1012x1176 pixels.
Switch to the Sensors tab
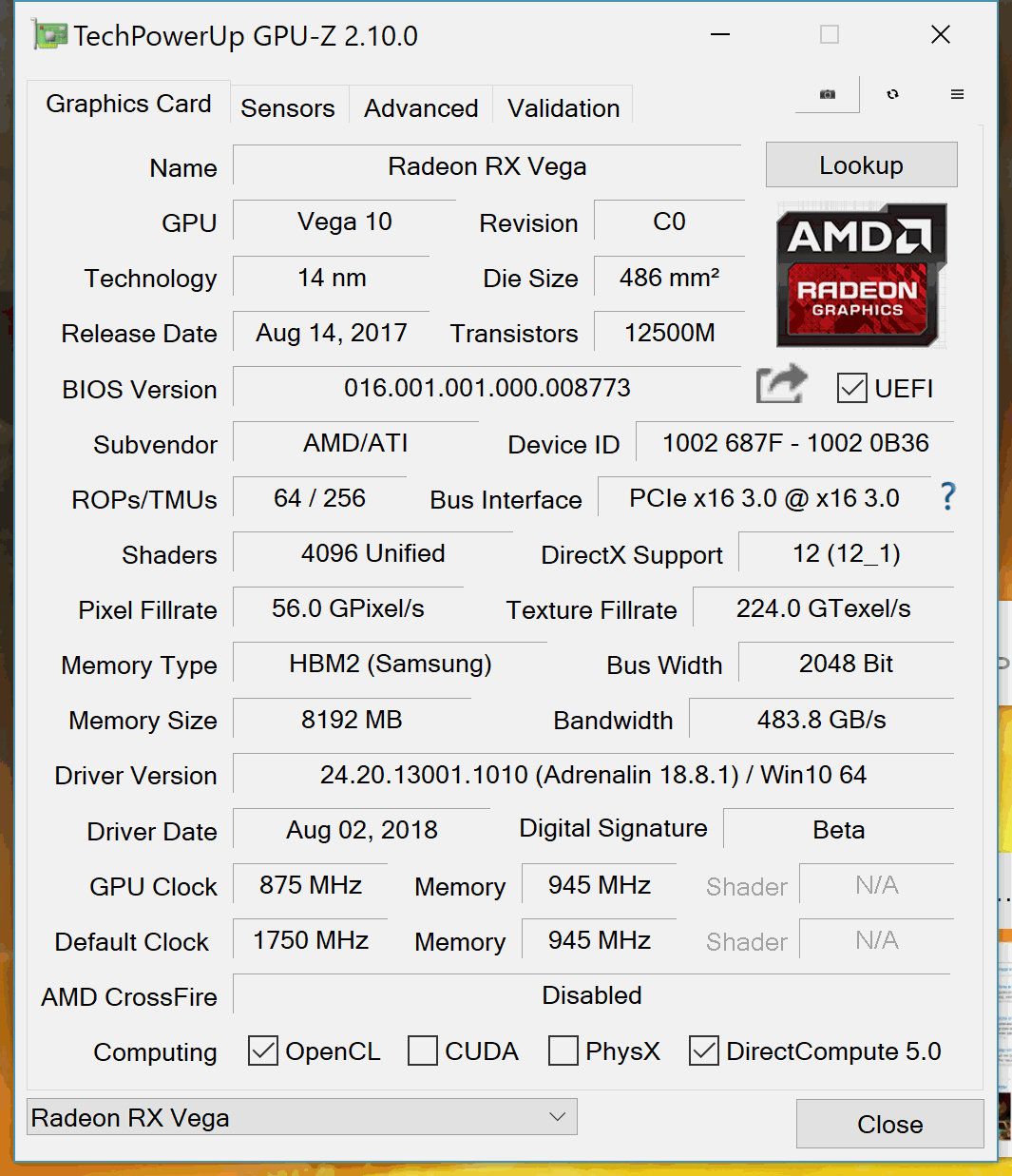click(x=287, y=108)
